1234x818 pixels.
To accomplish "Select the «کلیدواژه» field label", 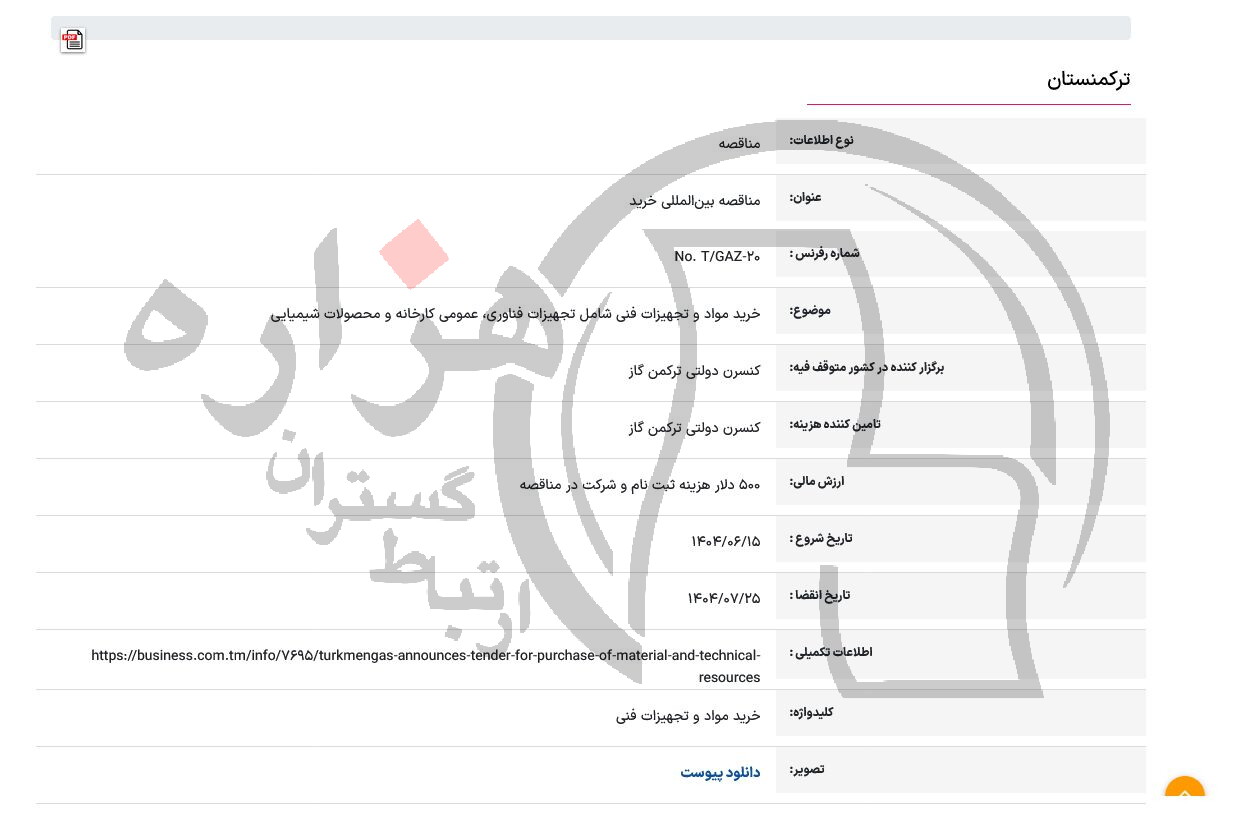I will [810, 712].
